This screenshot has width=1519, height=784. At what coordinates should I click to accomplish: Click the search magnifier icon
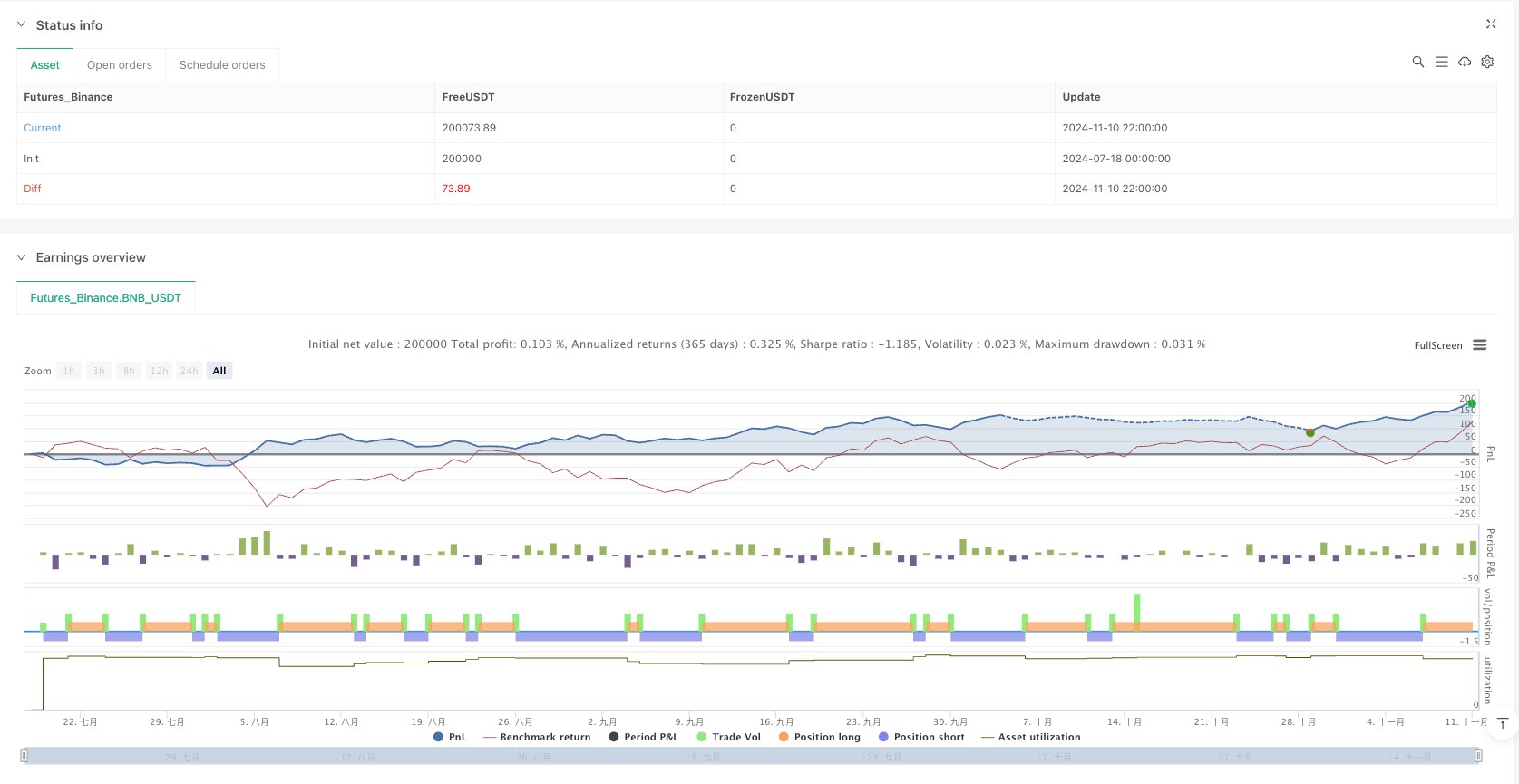(x=1418, y=62)
